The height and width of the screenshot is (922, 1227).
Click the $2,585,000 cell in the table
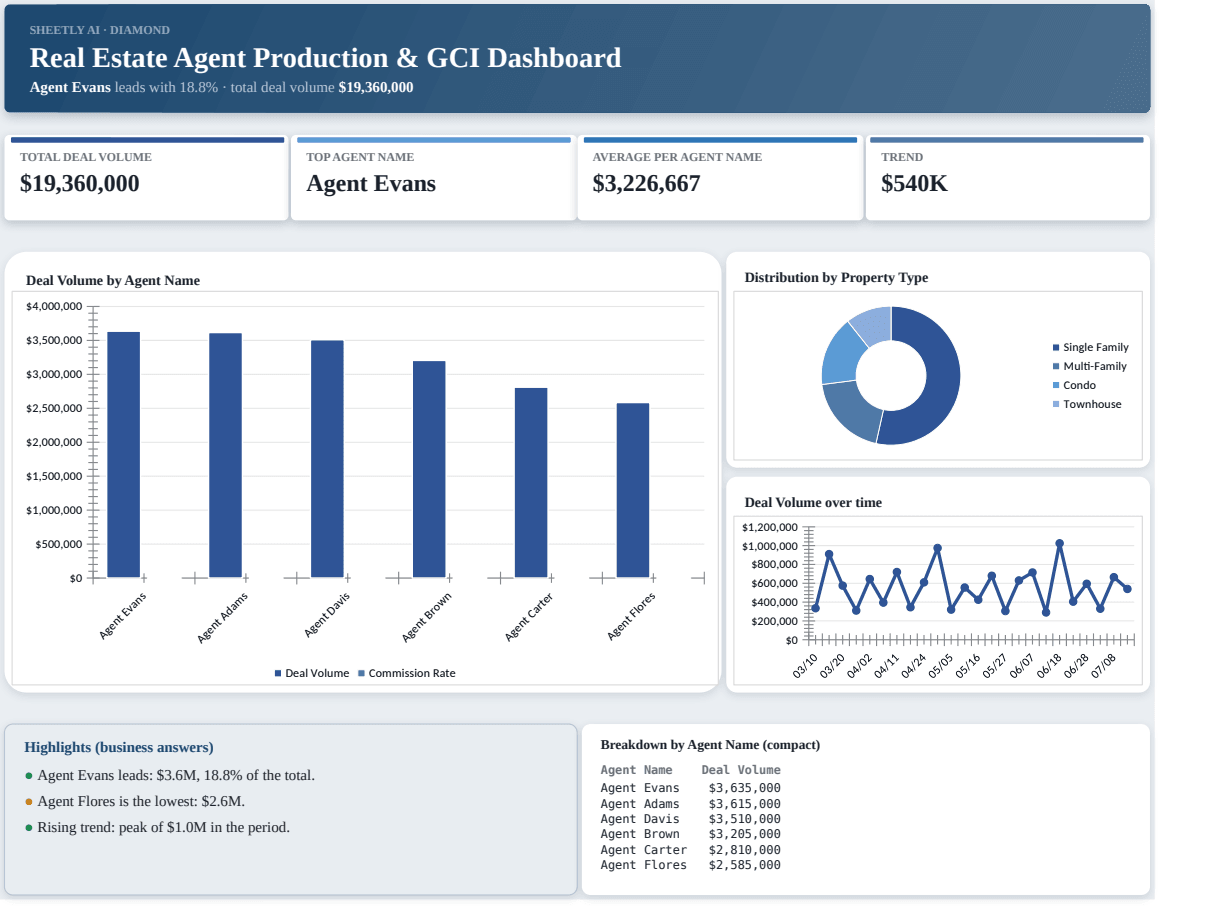point(745,865)
